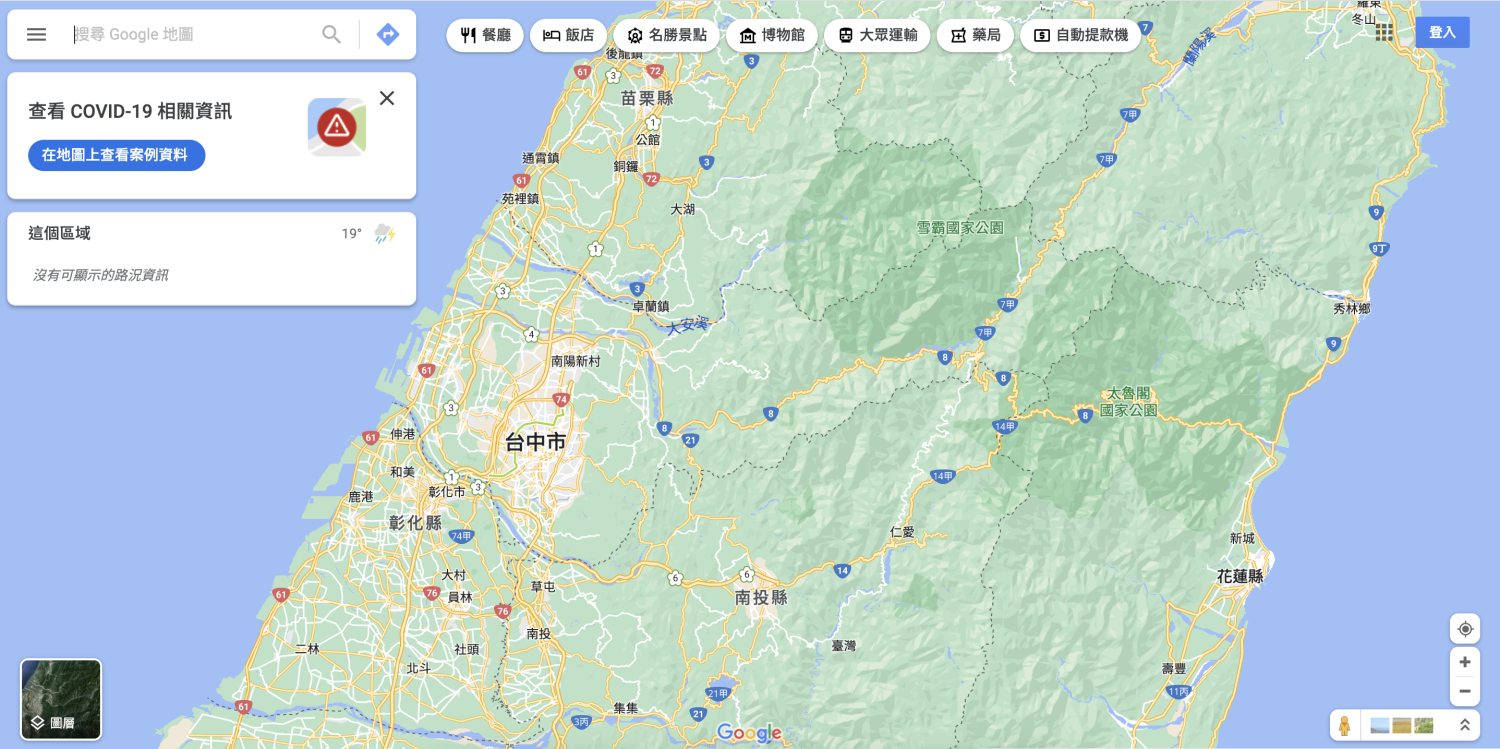Open directions with the blue arrow icon

click(x=388, y=34)
